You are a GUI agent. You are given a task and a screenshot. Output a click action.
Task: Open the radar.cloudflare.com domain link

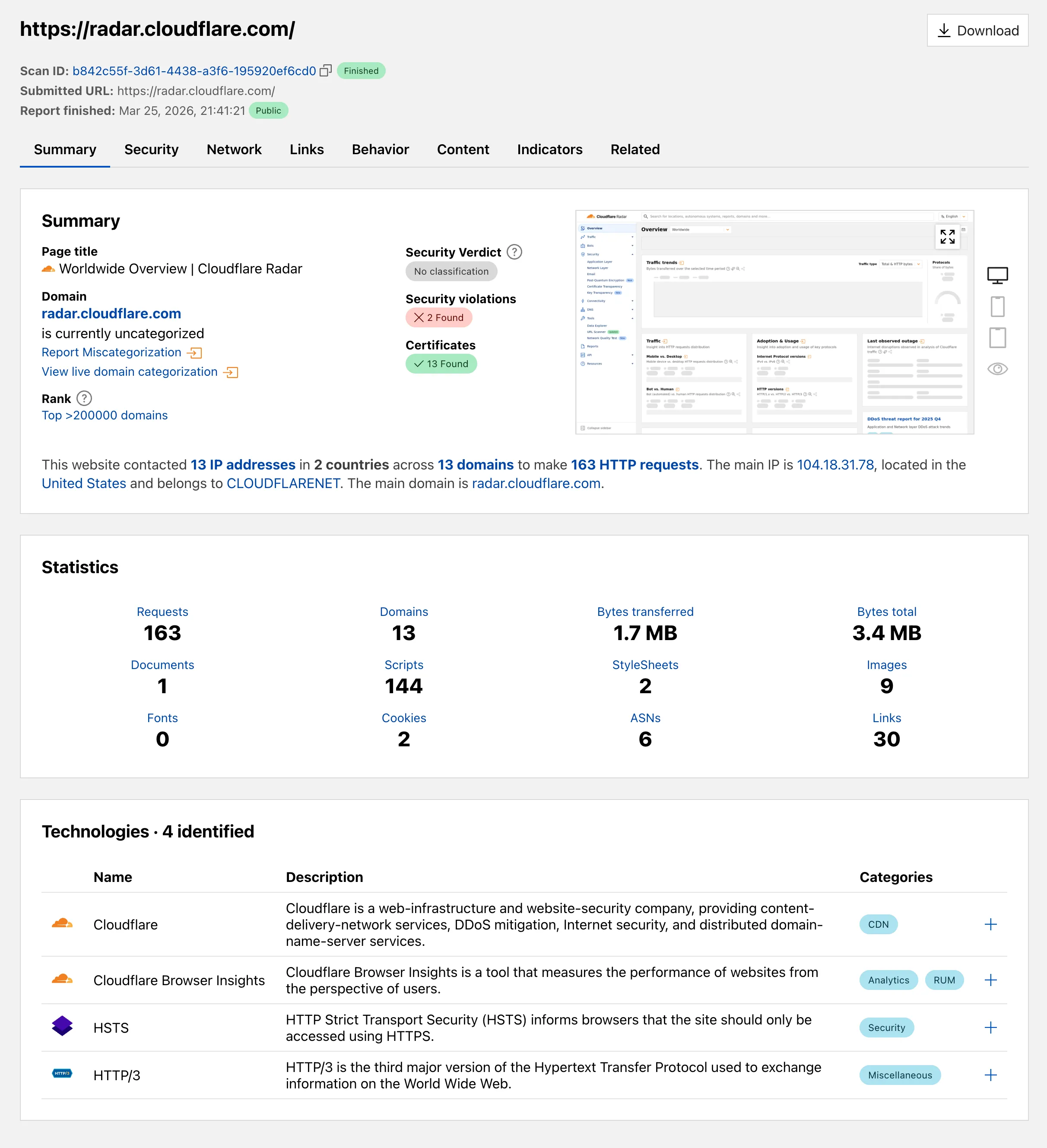111,313
